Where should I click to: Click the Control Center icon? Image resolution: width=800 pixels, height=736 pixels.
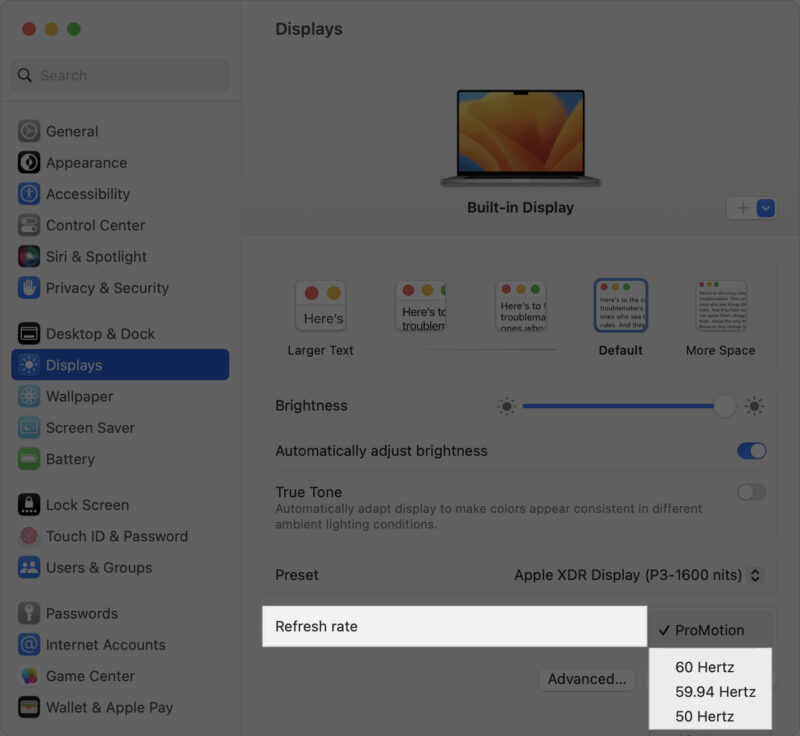(30, 225)
